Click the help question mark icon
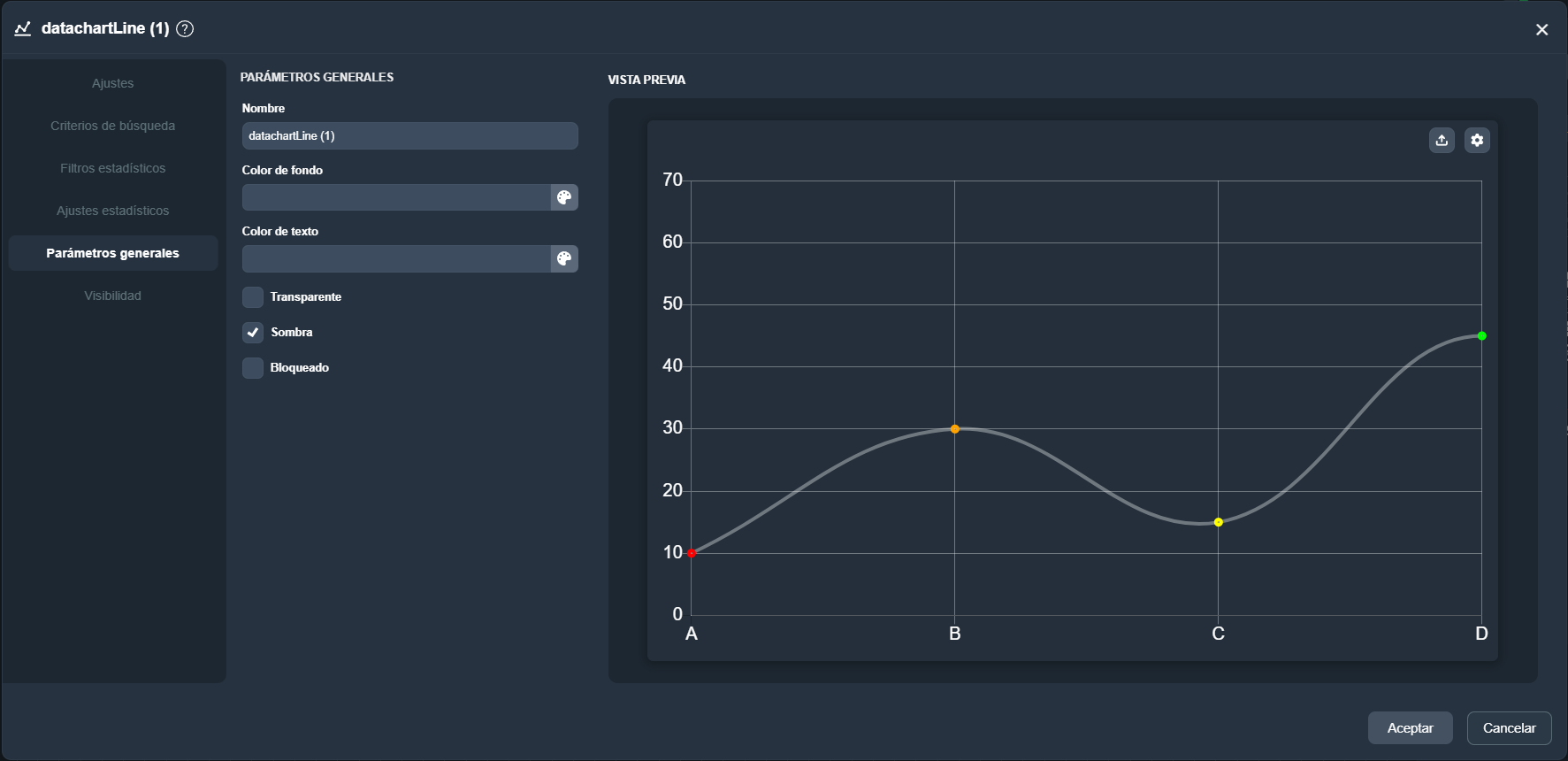Viewport: 1568px width, 761px height. 185,28
